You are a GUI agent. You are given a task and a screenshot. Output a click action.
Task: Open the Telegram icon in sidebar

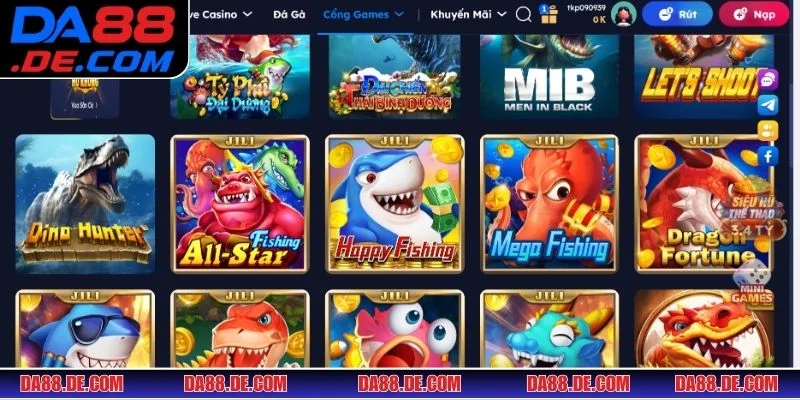pos(768,105)
